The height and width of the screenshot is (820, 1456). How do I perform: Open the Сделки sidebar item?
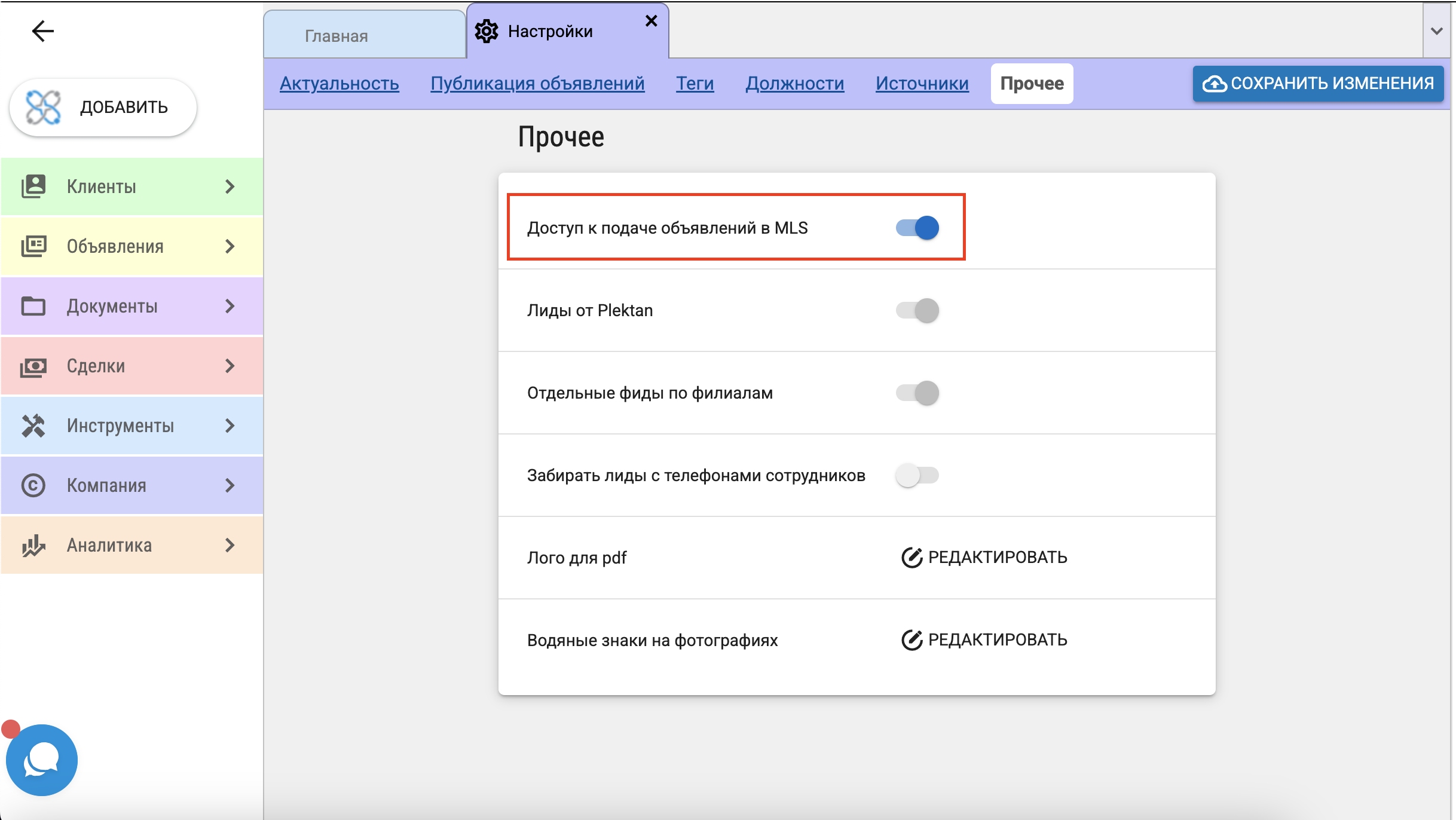tap(131, 366)
